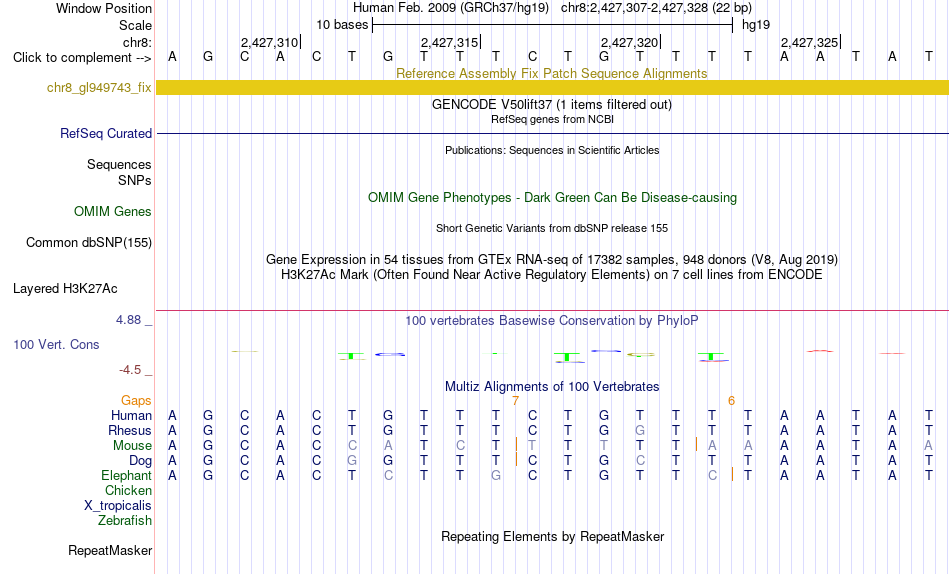Click the H3K27Ac Mark ENCODE track title

552,275
